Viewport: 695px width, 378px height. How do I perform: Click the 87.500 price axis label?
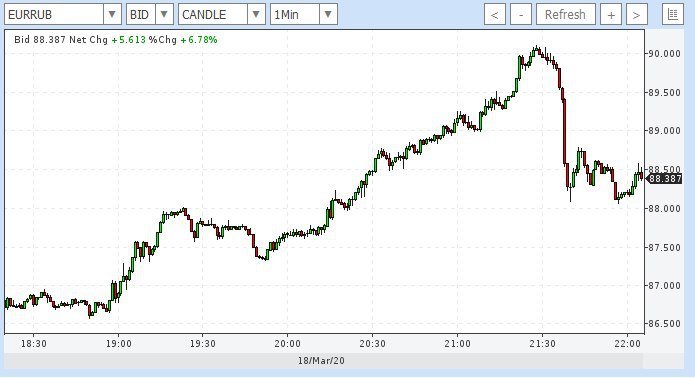pyautogui.click(x=664, y=247)
